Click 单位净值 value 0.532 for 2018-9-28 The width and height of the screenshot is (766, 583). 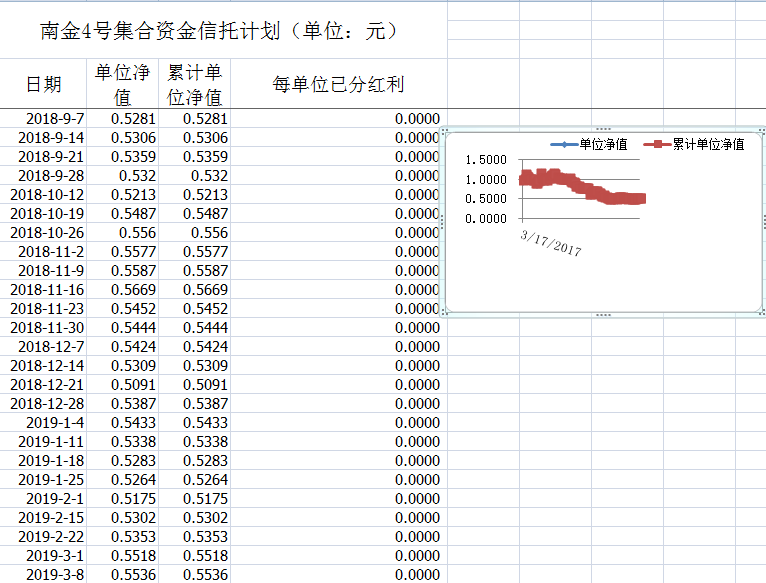tap(122, 175)
